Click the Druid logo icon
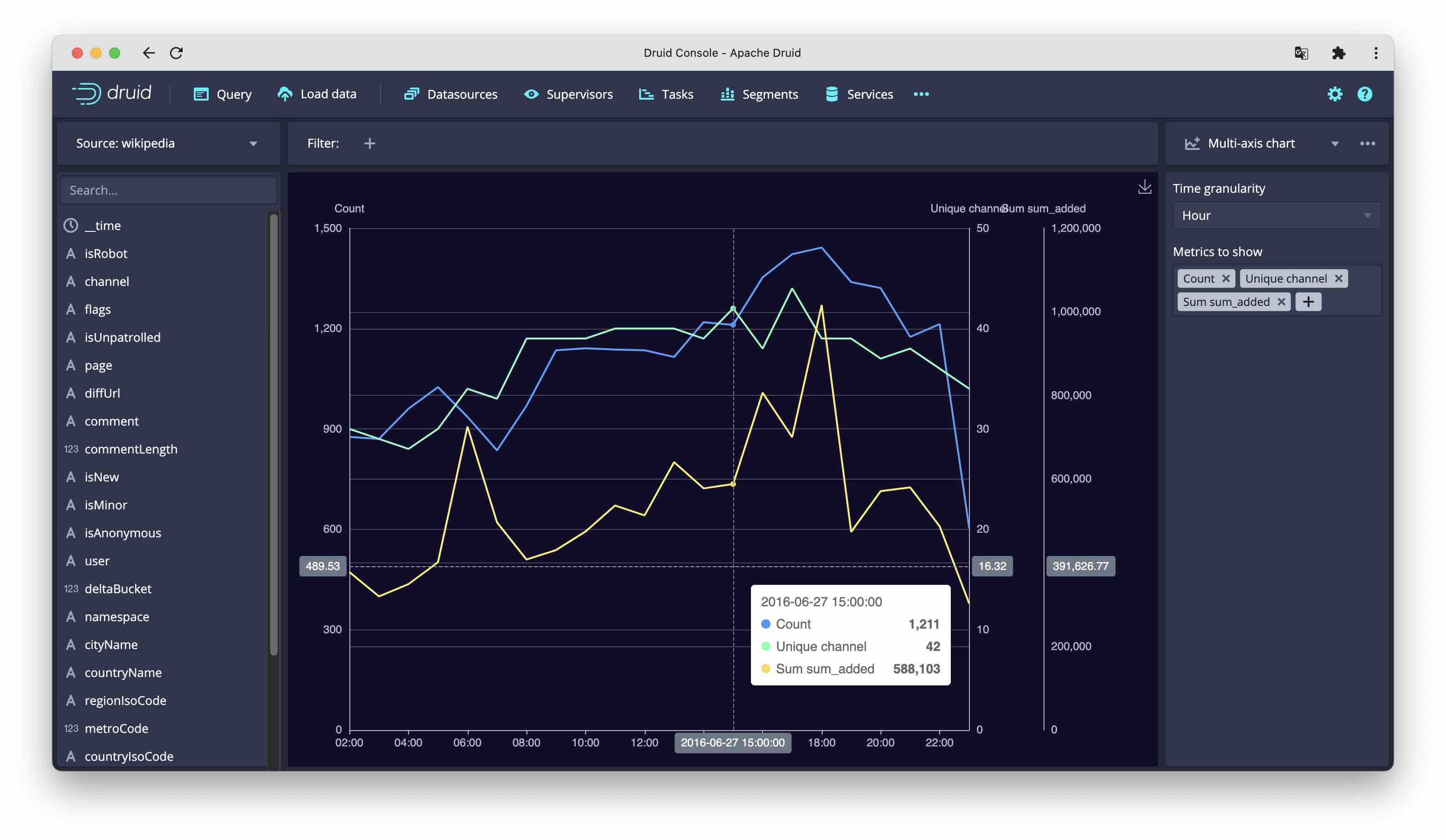The width and height of the screenshot is (1446, 840). coord(86,94)
